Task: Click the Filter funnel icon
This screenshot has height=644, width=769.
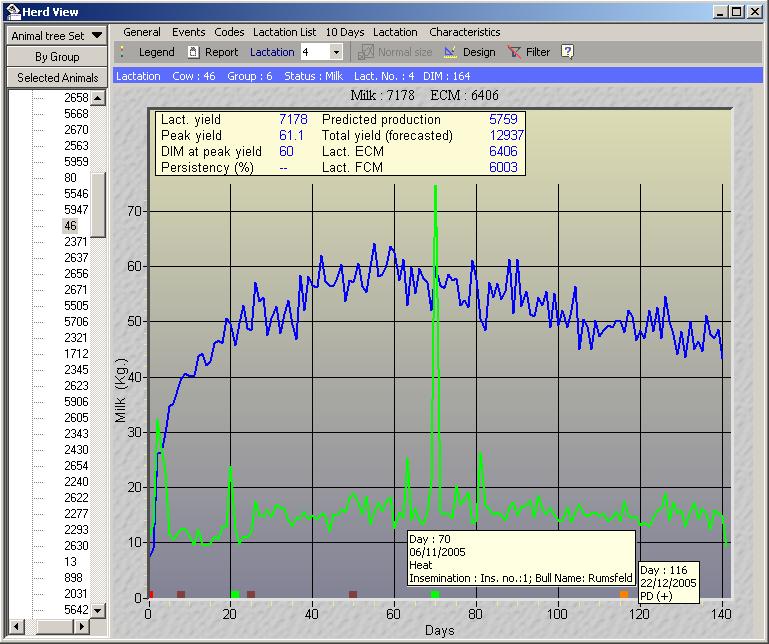Action: [x=514, y=52]
